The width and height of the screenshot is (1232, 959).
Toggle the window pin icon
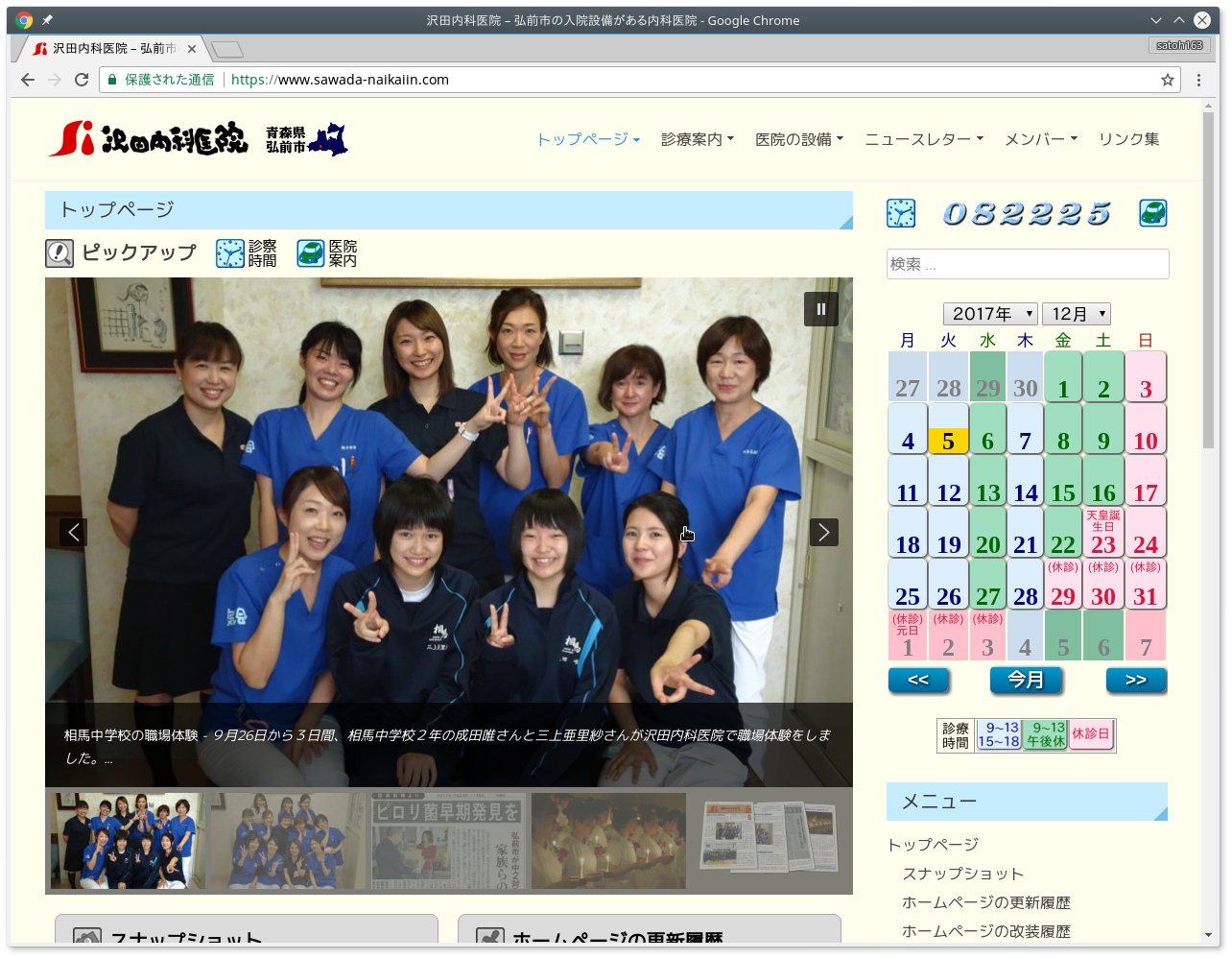pos(47,20)
